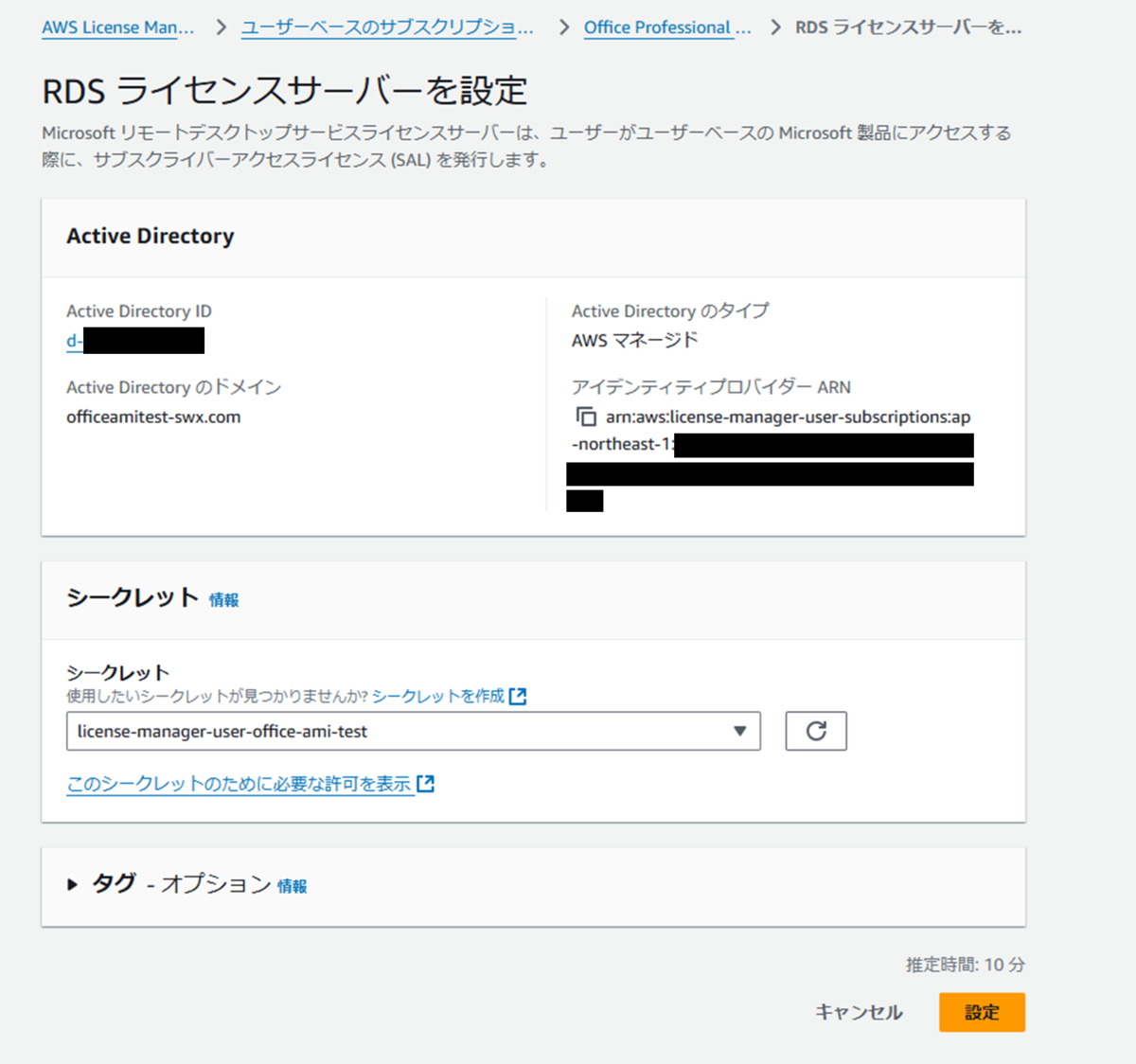This screenshot has width=1136, height=1064.
Task: Click the キャンセル button
Action: coord(860,1012)
